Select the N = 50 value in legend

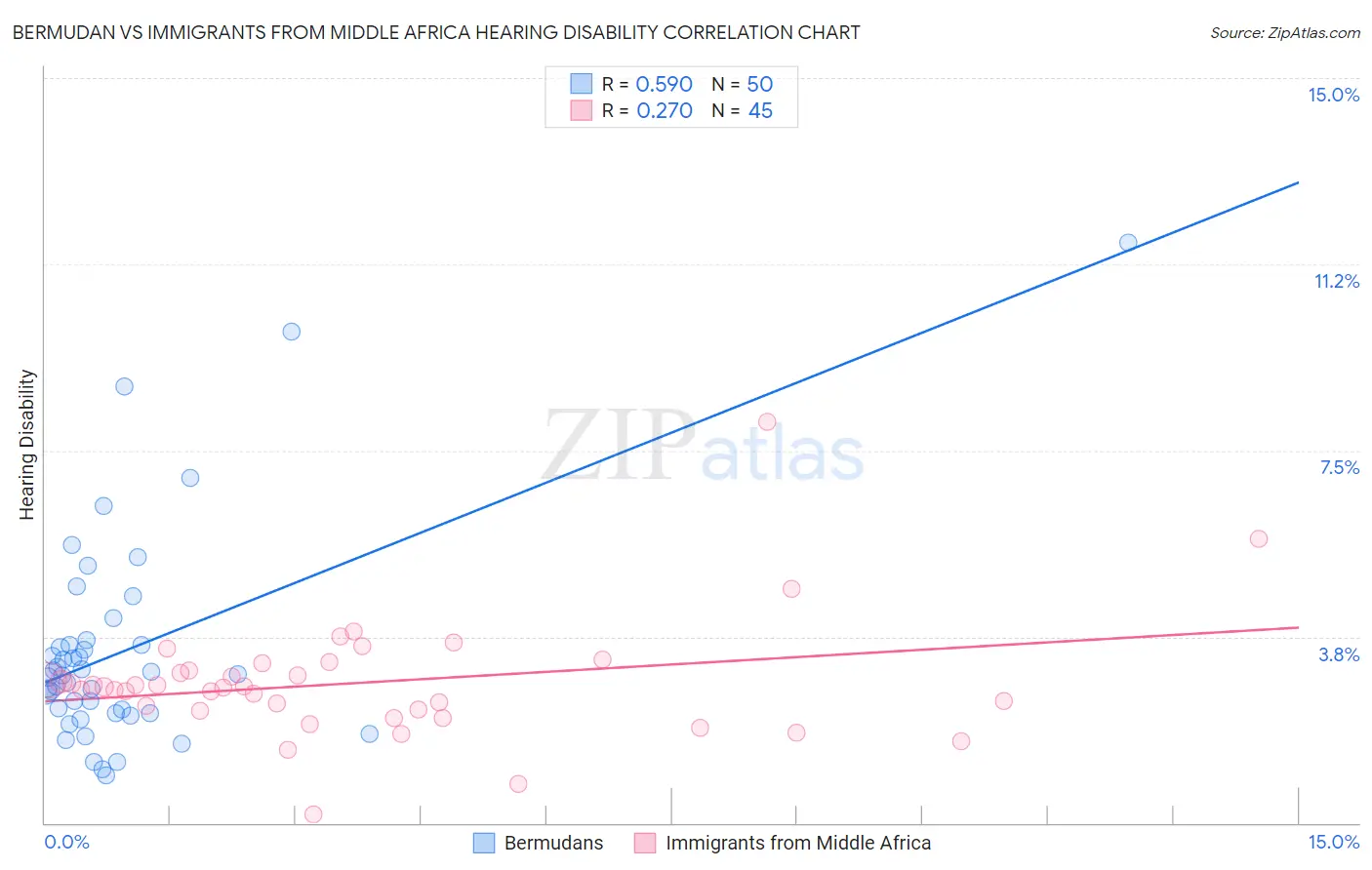743,84
